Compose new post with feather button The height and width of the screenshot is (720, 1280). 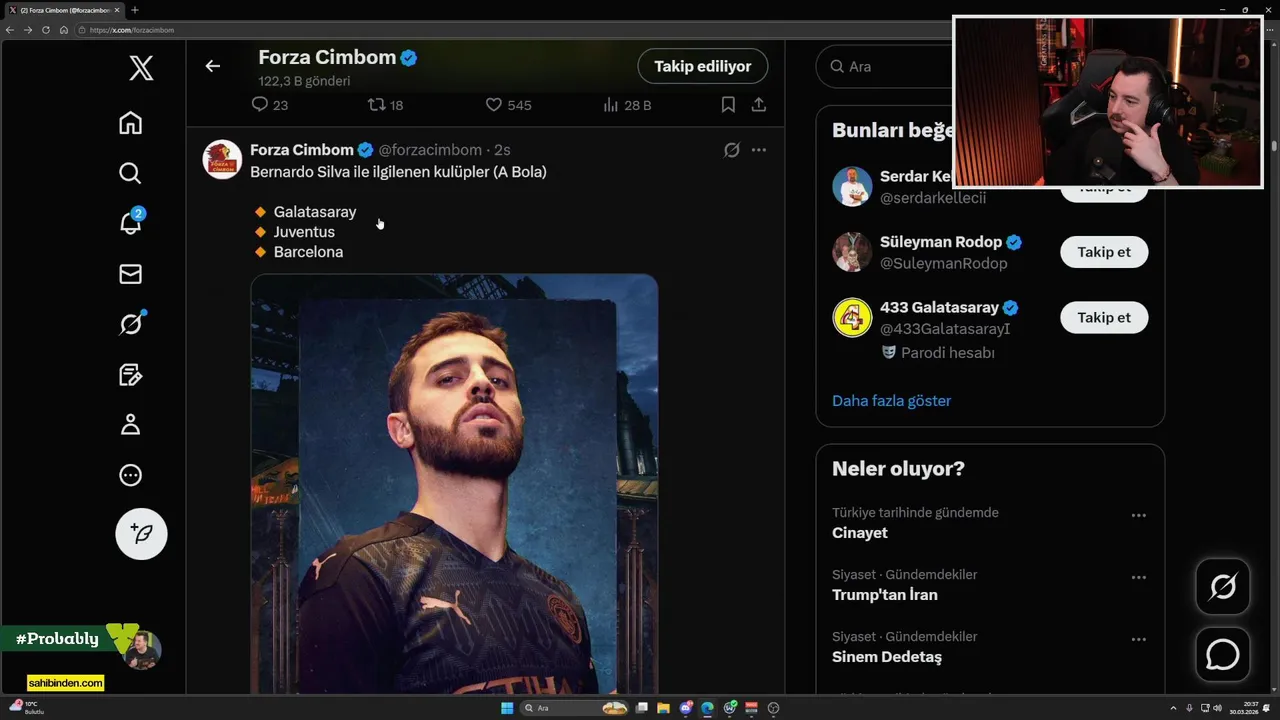[141, 534]
